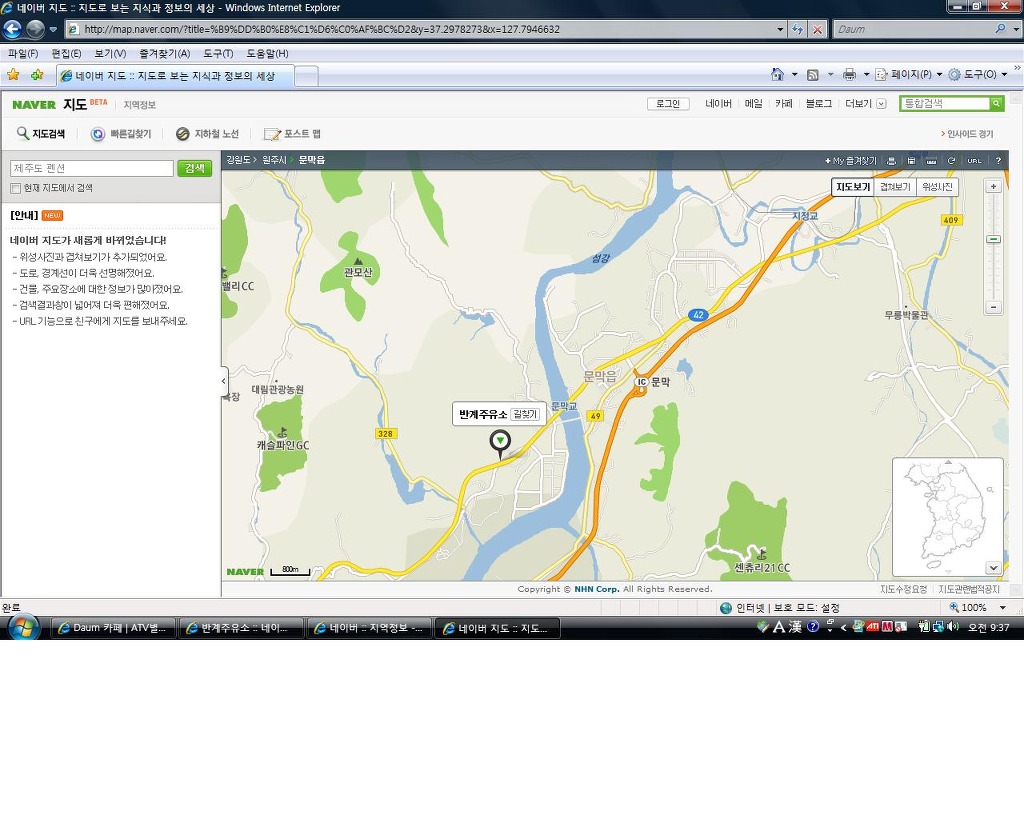Collapse the left search panel arrow
This screenshot has width=1024, height=819.
pos(224,381)
